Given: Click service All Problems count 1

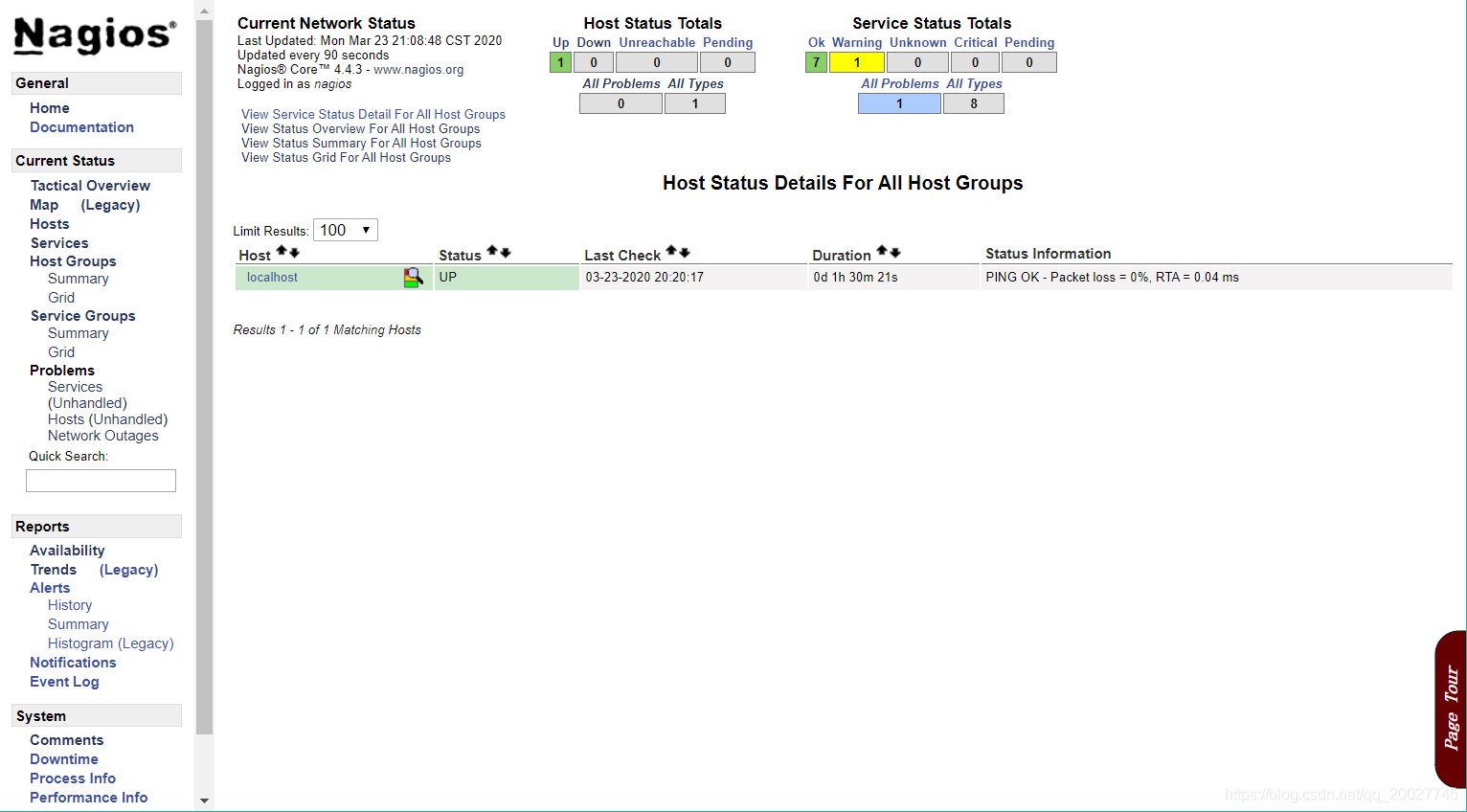Looking at the screenshot, I should (x=899, y=103).
